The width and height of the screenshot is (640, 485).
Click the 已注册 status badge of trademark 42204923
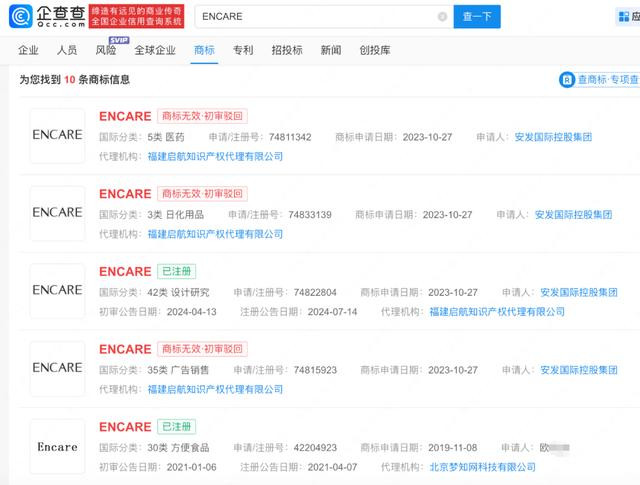coord(177,427)
